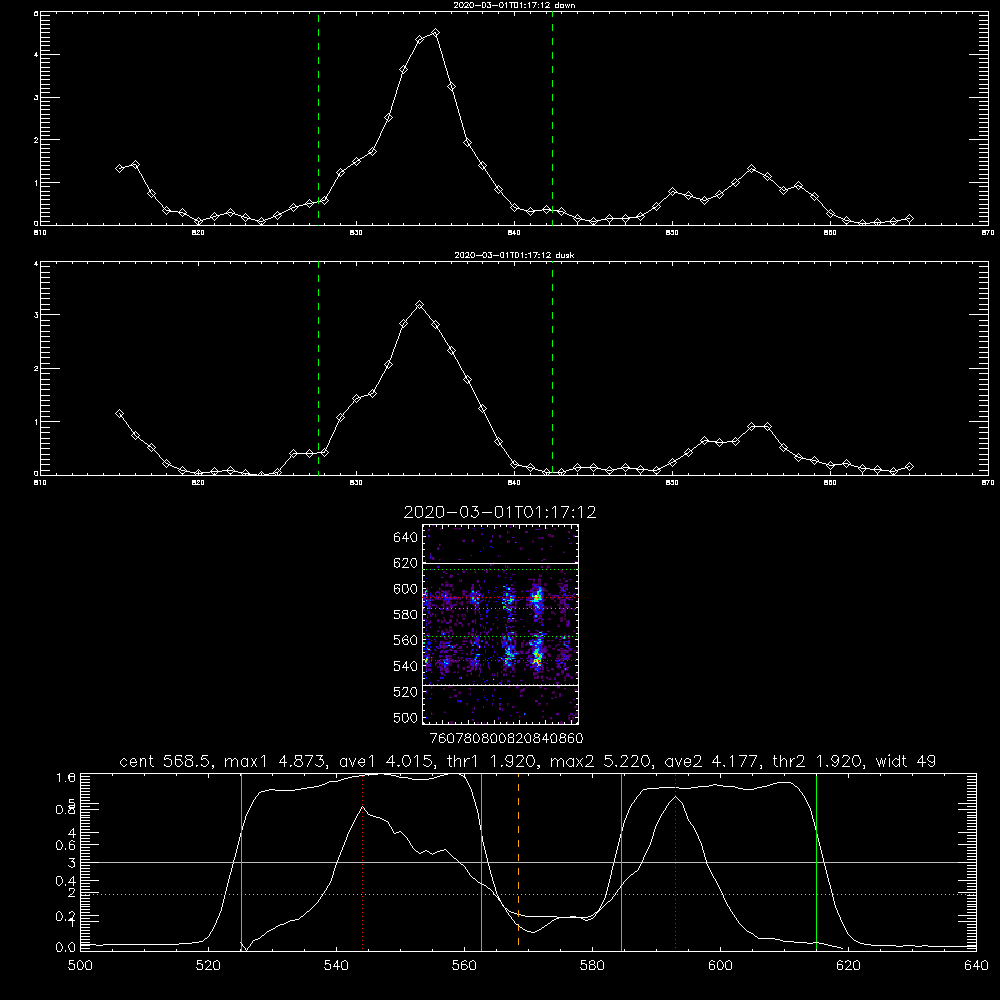Click the '500' x-axis label of bottom plot
The image size is (1000, 1000).
click(x=80, y=966)
